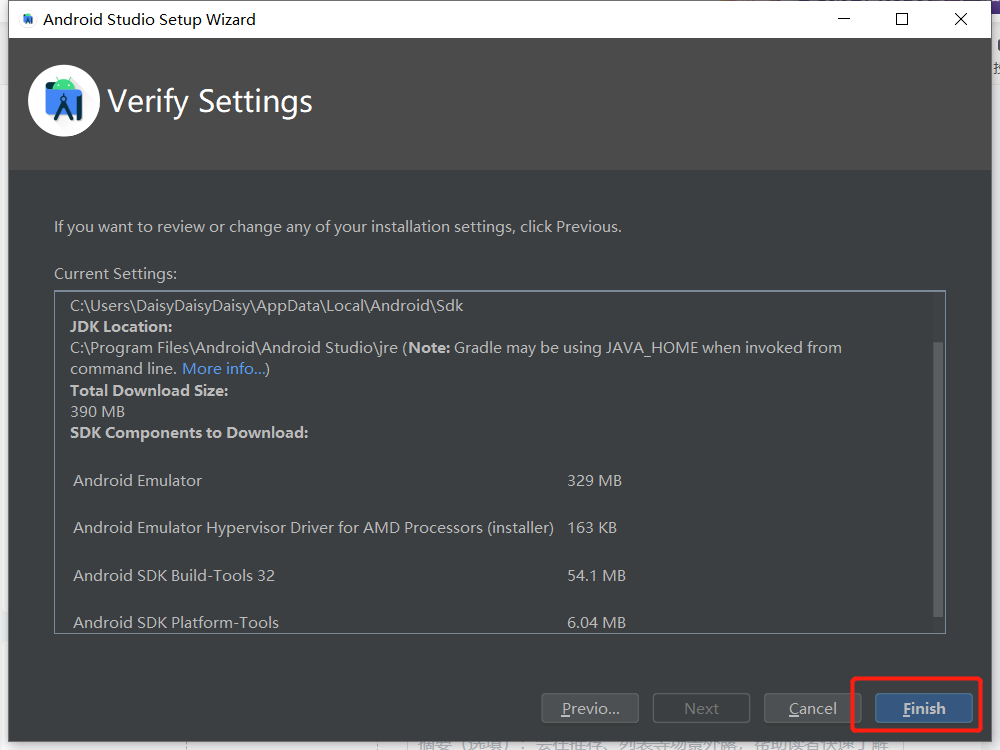
Task: Select the Android Emulator row
Action: [x=348, y=480]
